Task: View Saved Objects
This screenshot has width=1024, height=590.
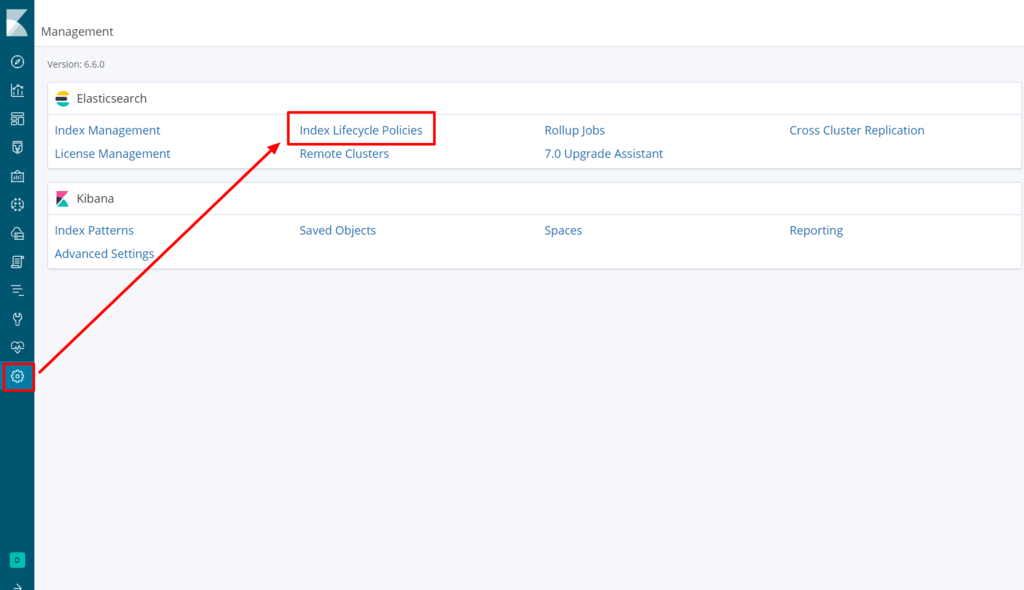Action: pyautogui.click(x=338, y=230)
